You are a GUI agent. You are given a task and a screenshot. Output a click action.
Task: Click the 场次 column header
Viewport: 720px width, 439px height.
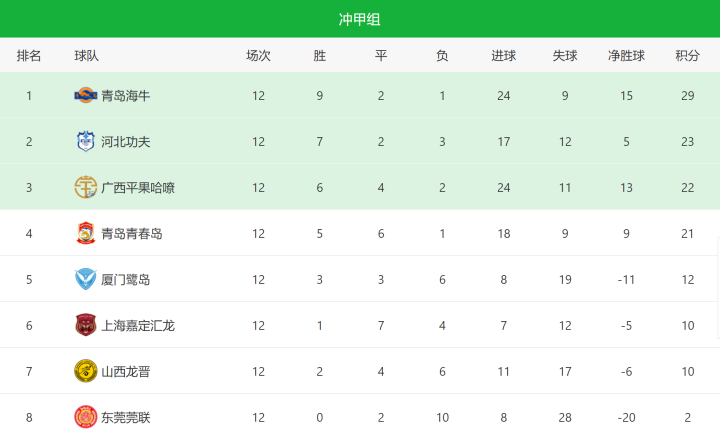pos(258,56)
